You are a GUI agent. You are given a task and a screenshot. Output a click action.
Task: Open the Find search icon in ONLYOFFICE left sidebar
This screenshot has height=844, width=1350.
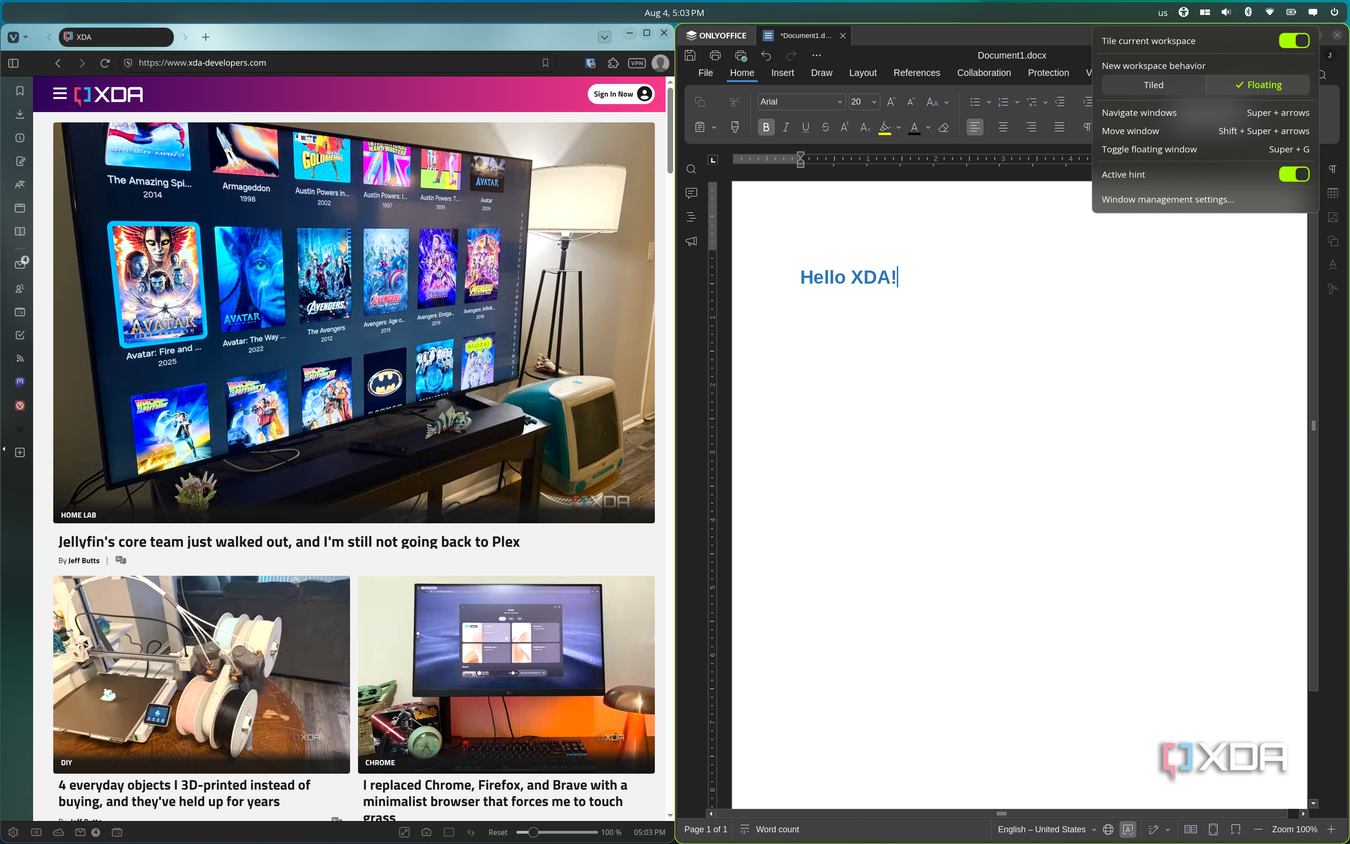691,169
